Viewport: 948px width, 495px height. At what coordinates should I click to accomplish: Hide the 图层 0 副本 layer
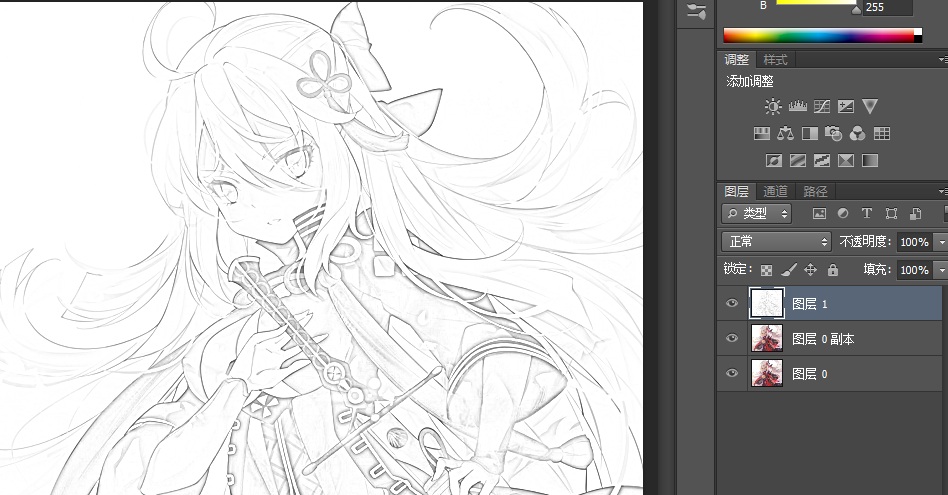pos(732,338)
